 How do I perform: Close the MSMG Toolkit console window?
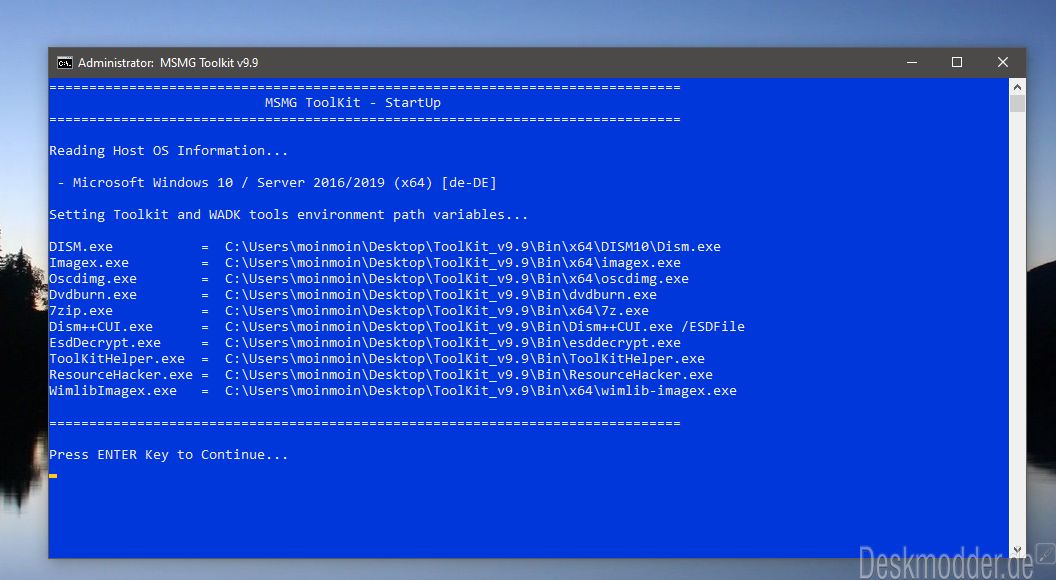click(x=1003, y=62)
